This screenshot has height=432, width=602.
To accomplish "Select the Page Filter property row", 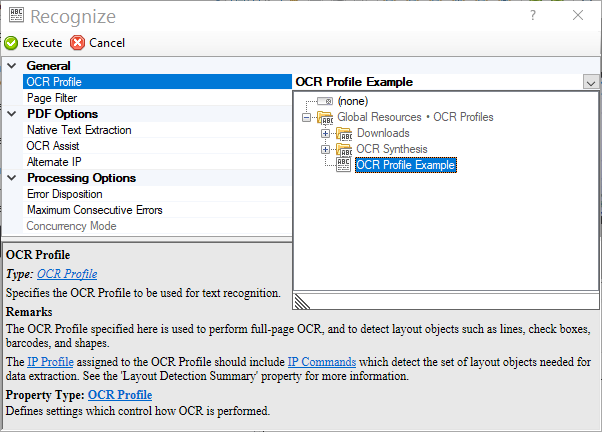I will pyautogui.click(x=52, y=98).
